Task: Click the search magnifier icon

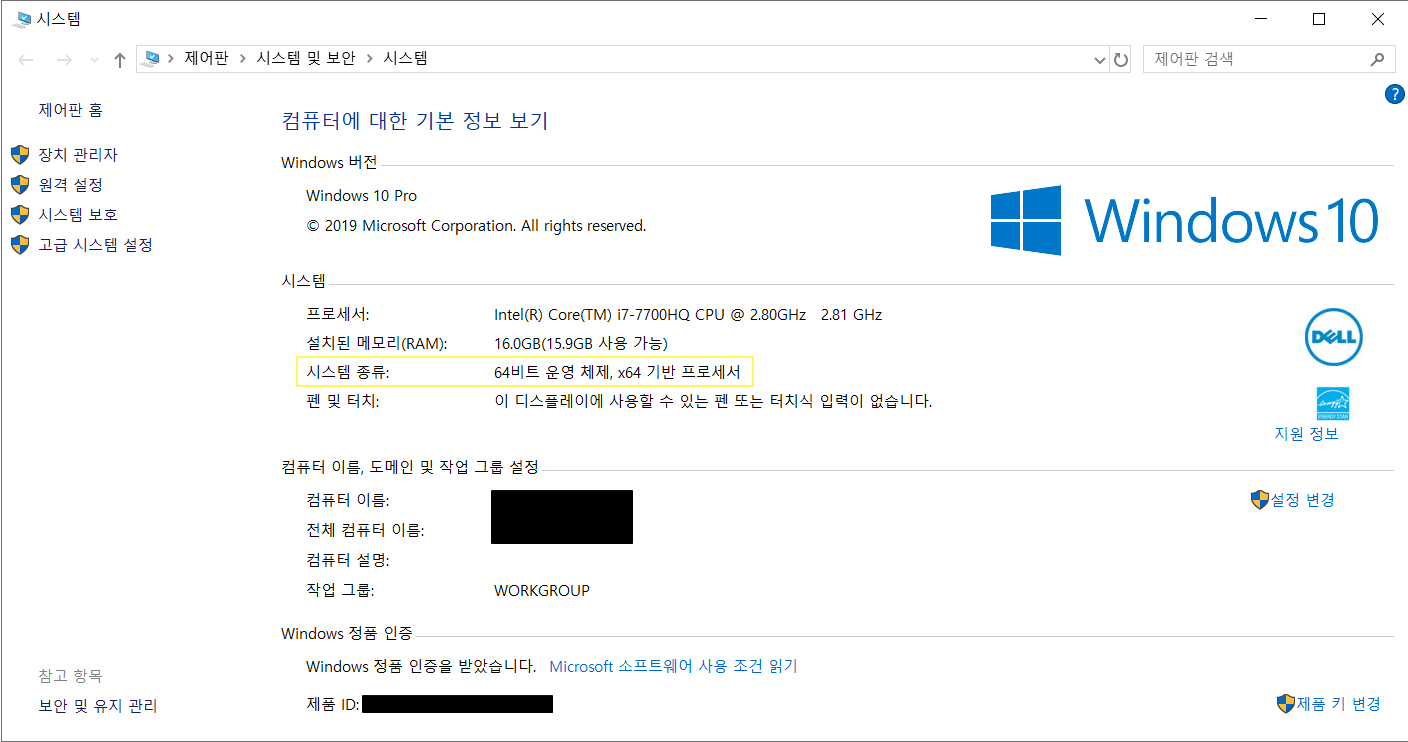Action: 1378,59
